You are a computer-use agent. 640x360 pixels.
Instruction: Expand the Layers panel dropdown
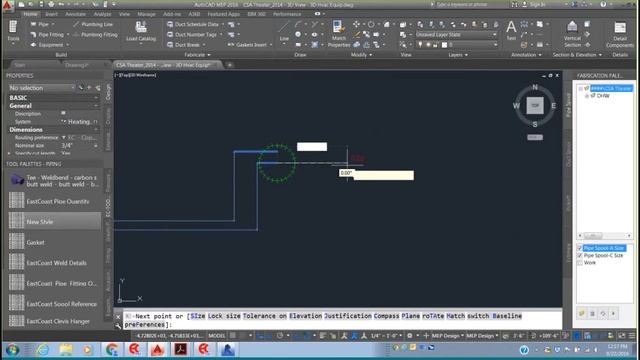(x=458, y=55)
